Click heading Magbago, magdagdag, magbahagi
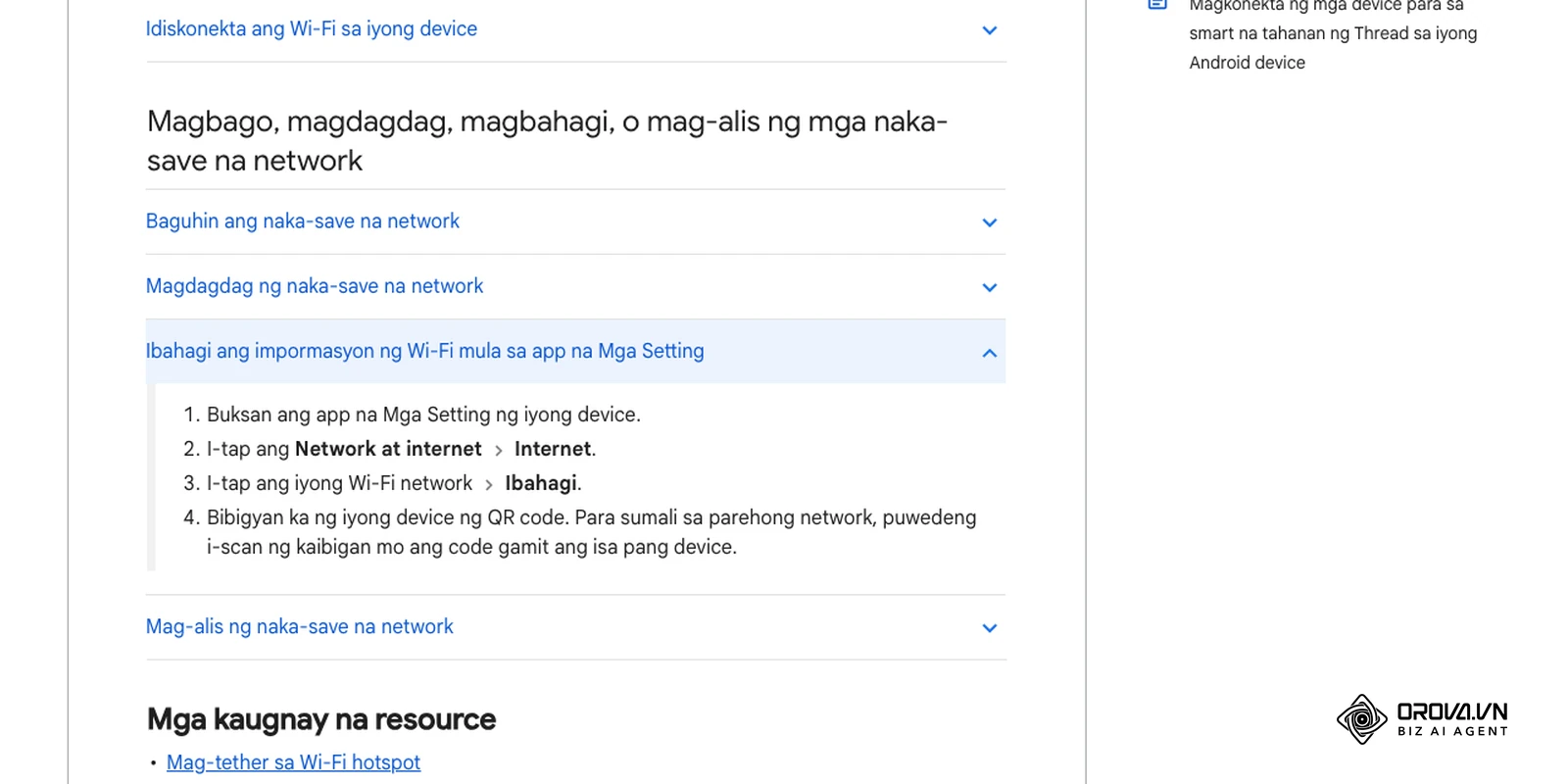Screen dimensions: 1568x784 point(547,141)
